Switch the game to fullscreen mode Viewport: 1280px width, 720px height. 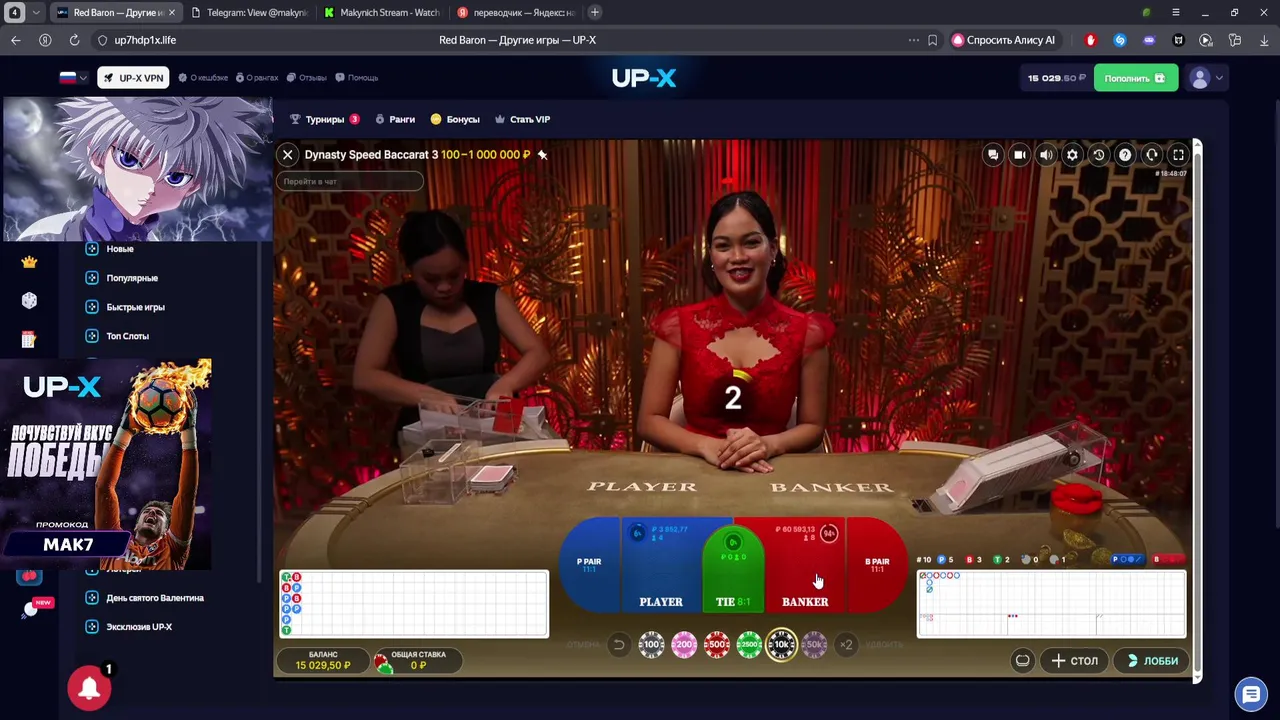(x=1178, y=155)
